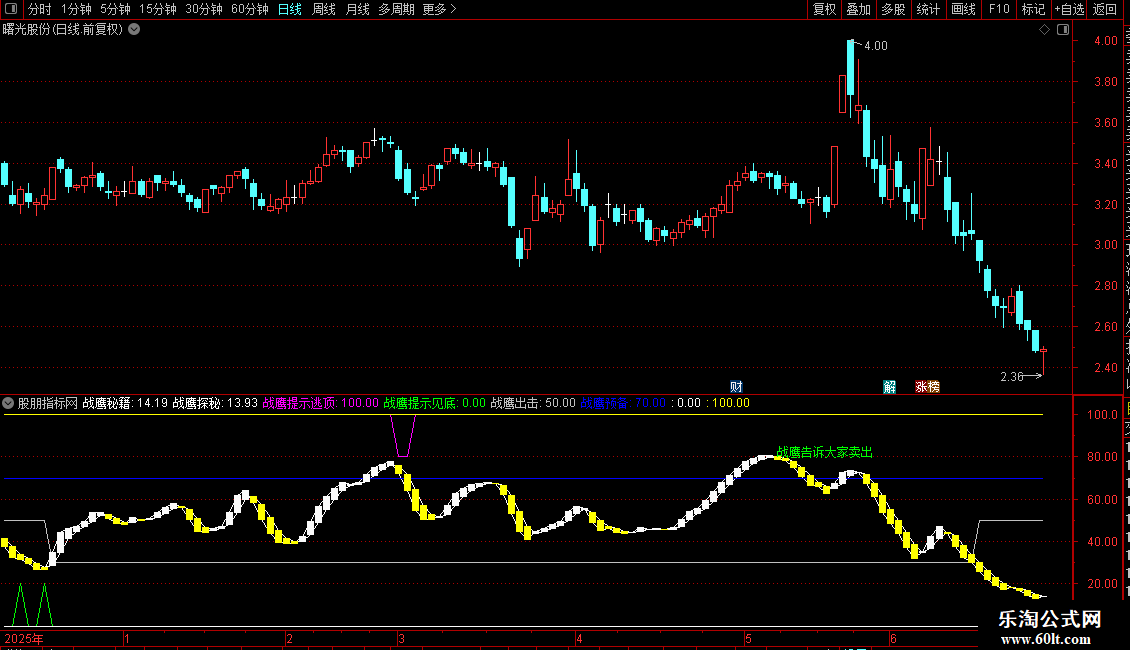Click the 财 financial marker icon
This screenshot has height=650, width=1130.
737,387
